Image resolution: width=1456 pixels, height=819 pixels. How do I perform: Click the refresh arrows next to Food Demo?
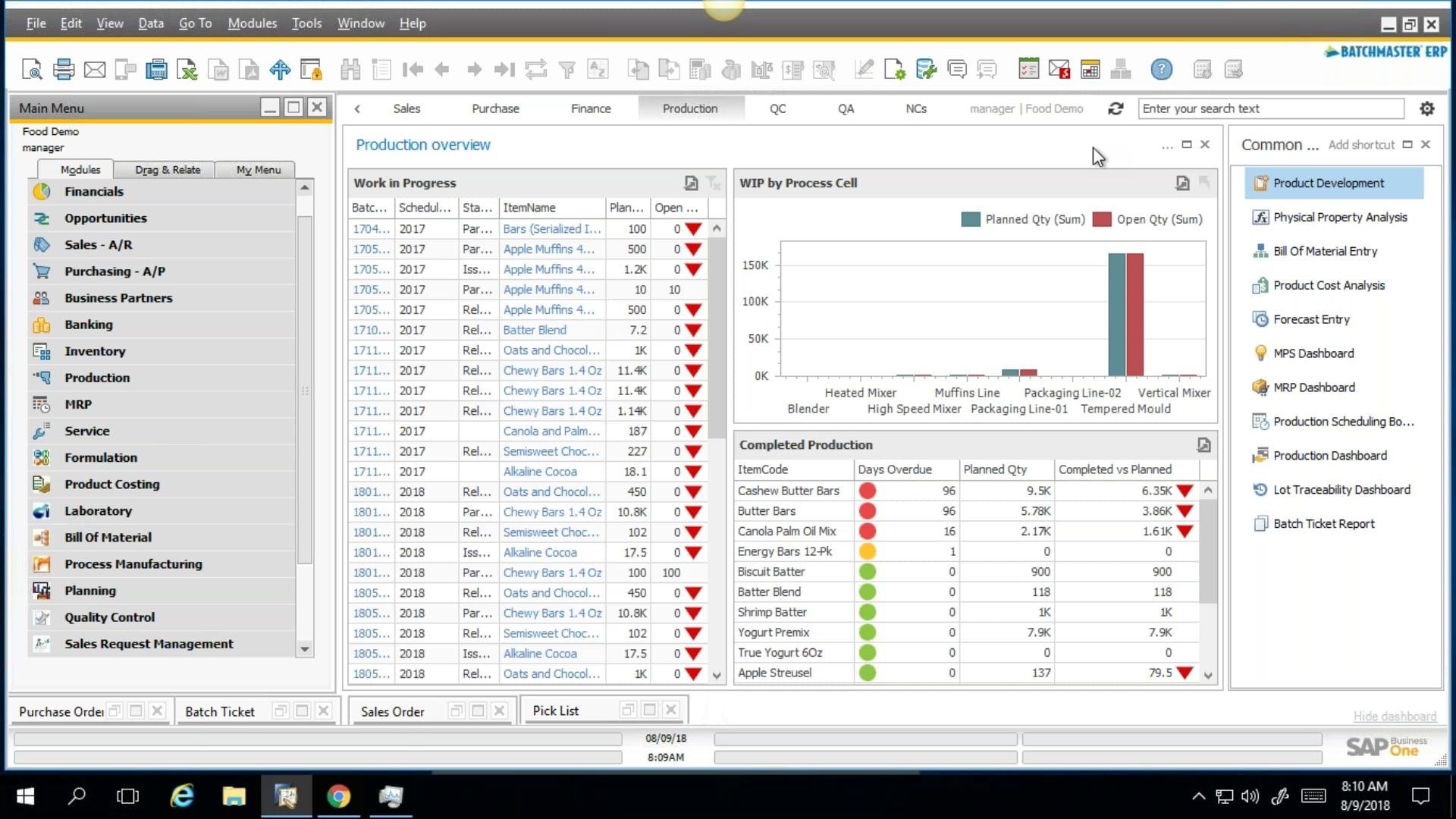[1116, 108]
